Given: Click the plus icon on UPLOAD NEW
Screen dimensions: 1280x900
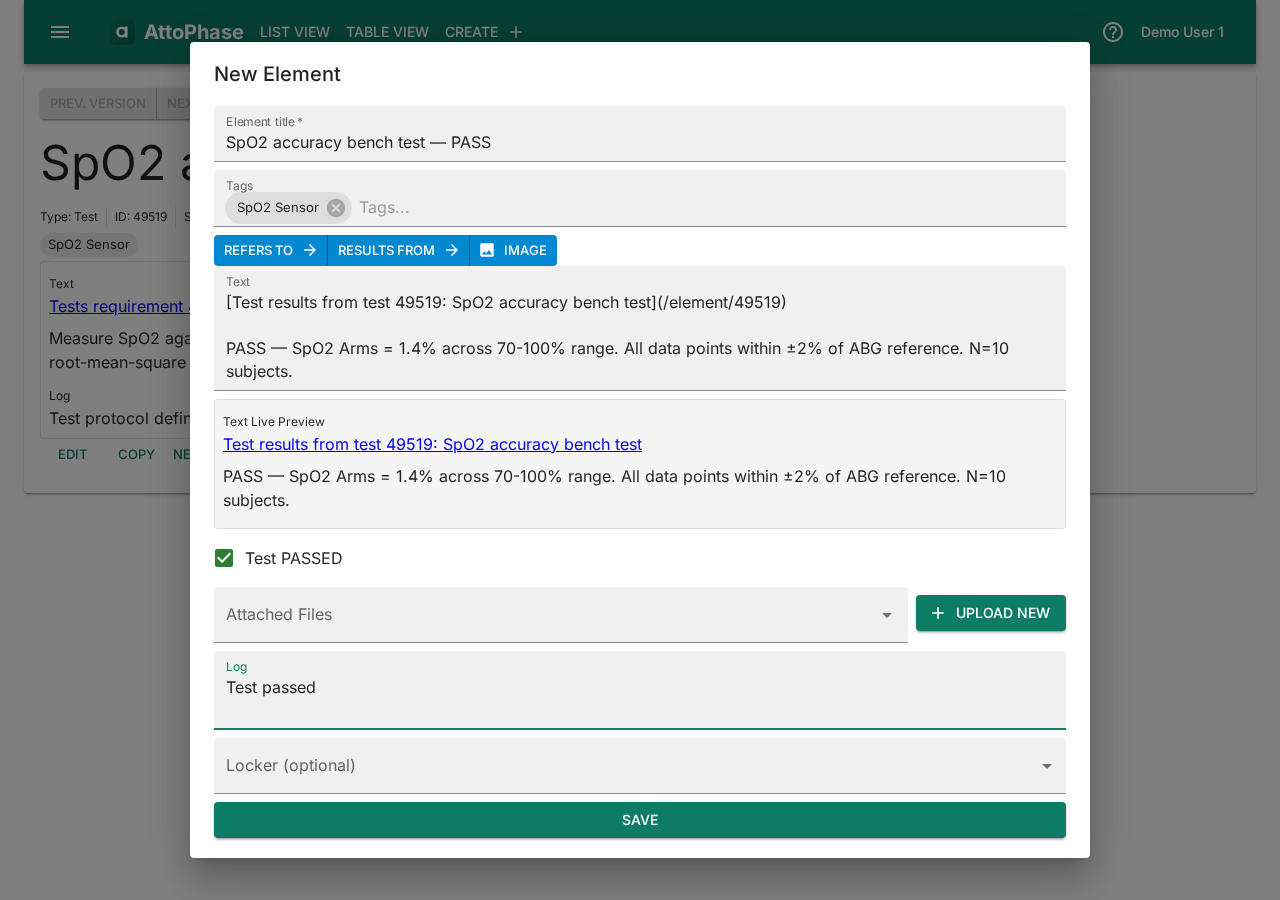Looking at the screenshot, I should [937, 613].
